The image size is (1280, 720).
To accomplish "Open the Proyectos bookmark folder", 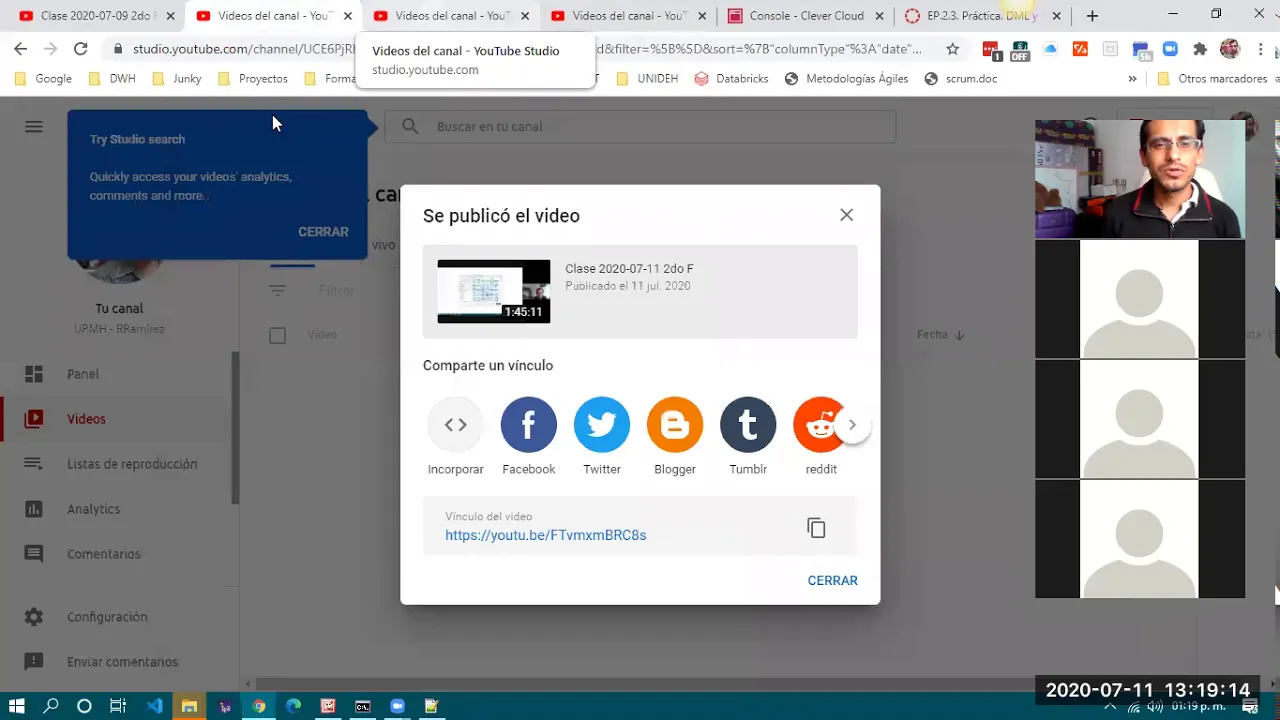I will point(253,78).
